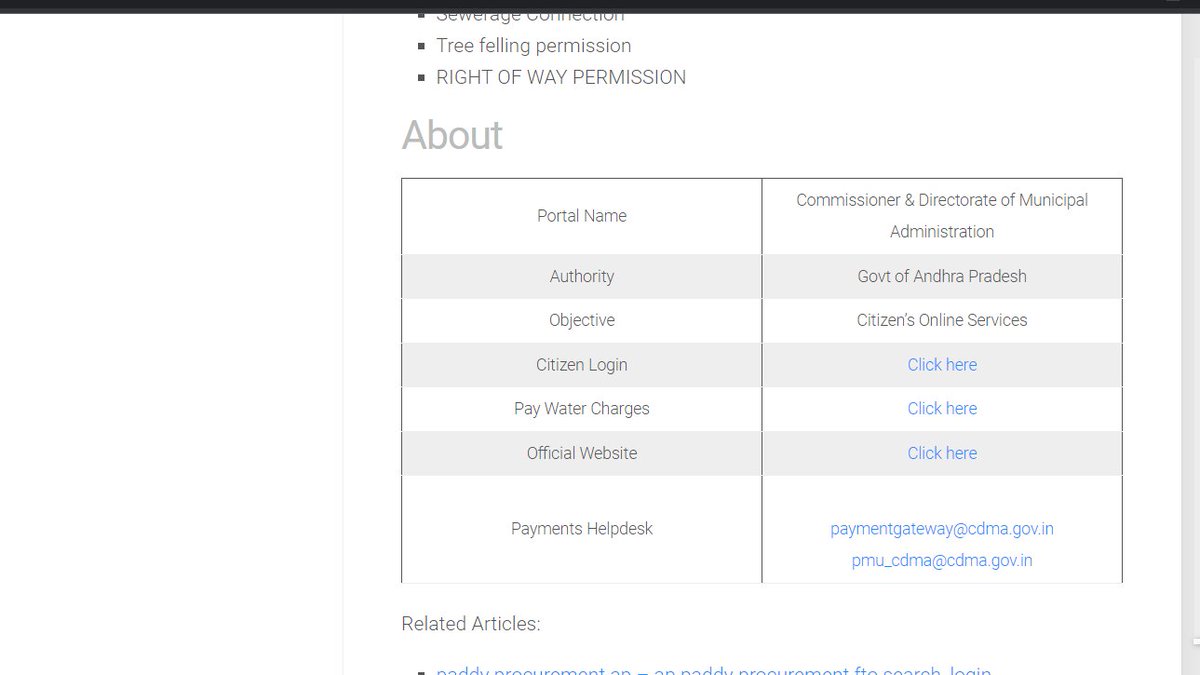Open the Official Website 'Click here' link
This screenshot has width=1200, height=675.
942,453
